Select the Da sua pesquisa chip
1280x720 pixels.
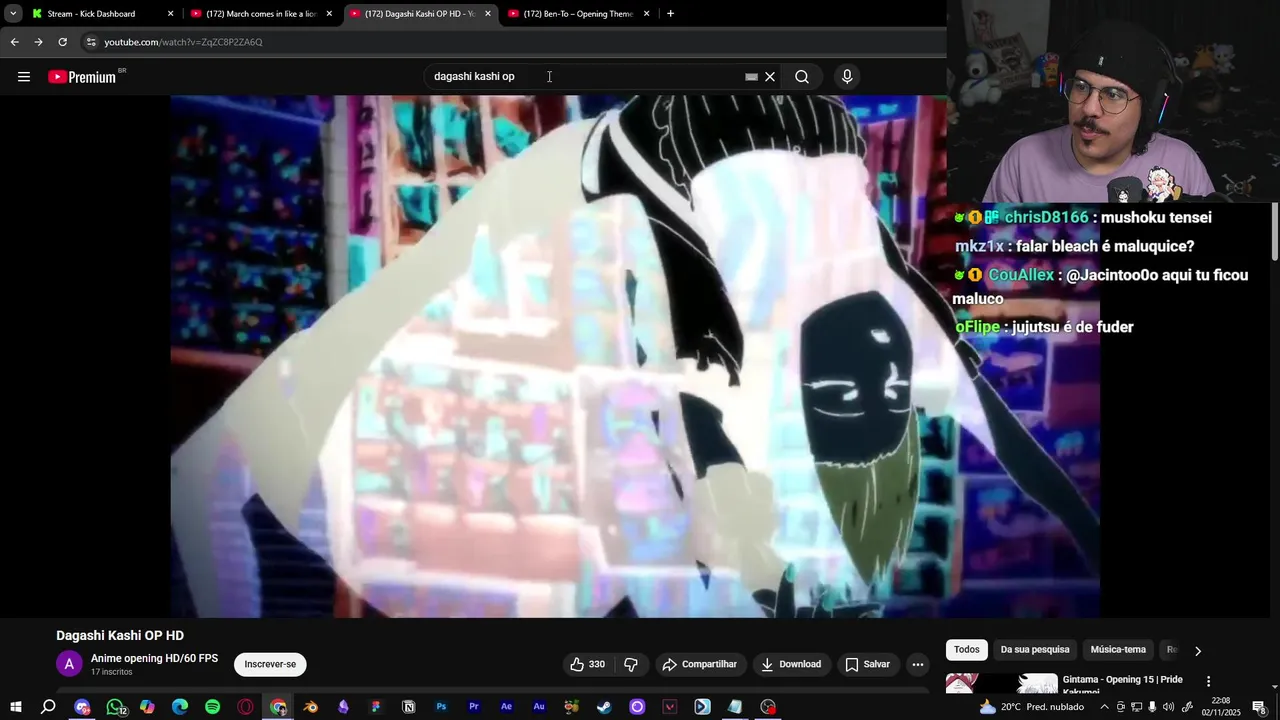tap(1035, 650)
